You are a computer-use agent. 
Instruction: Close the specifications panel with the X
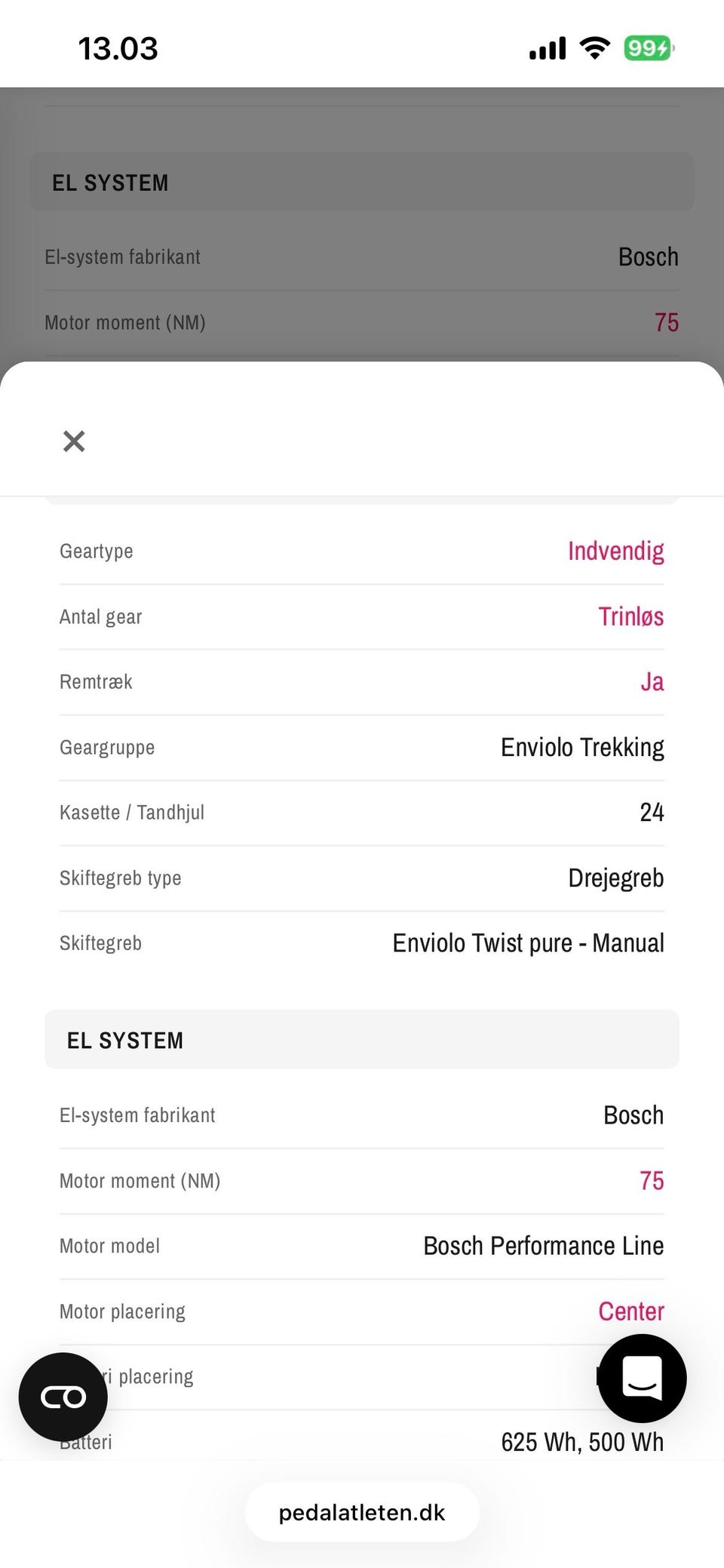coord(74,441)
